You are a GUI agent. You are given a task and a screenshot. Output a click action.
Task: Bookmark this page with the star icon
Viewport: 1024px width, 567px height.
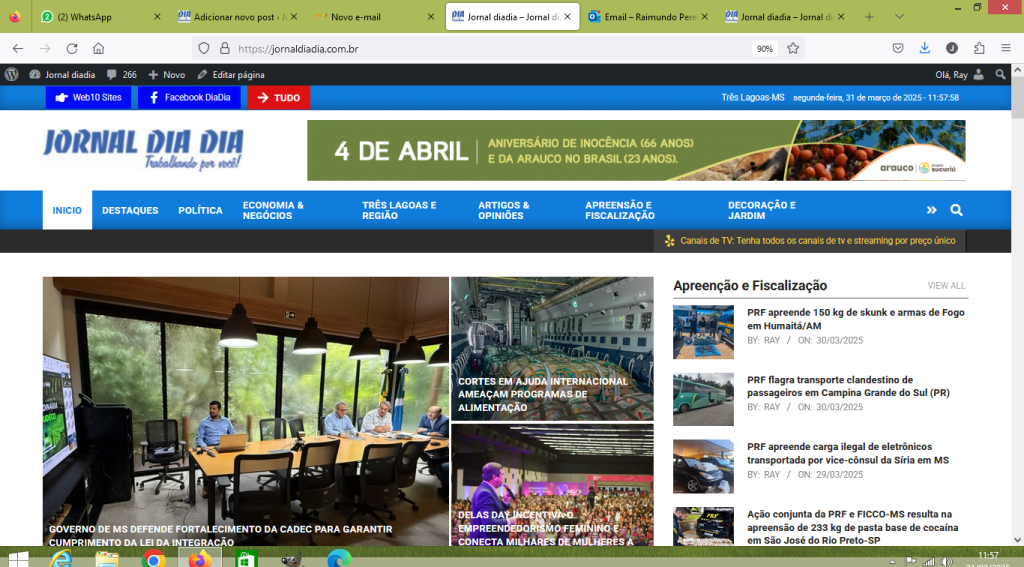(x=793, y=48)
